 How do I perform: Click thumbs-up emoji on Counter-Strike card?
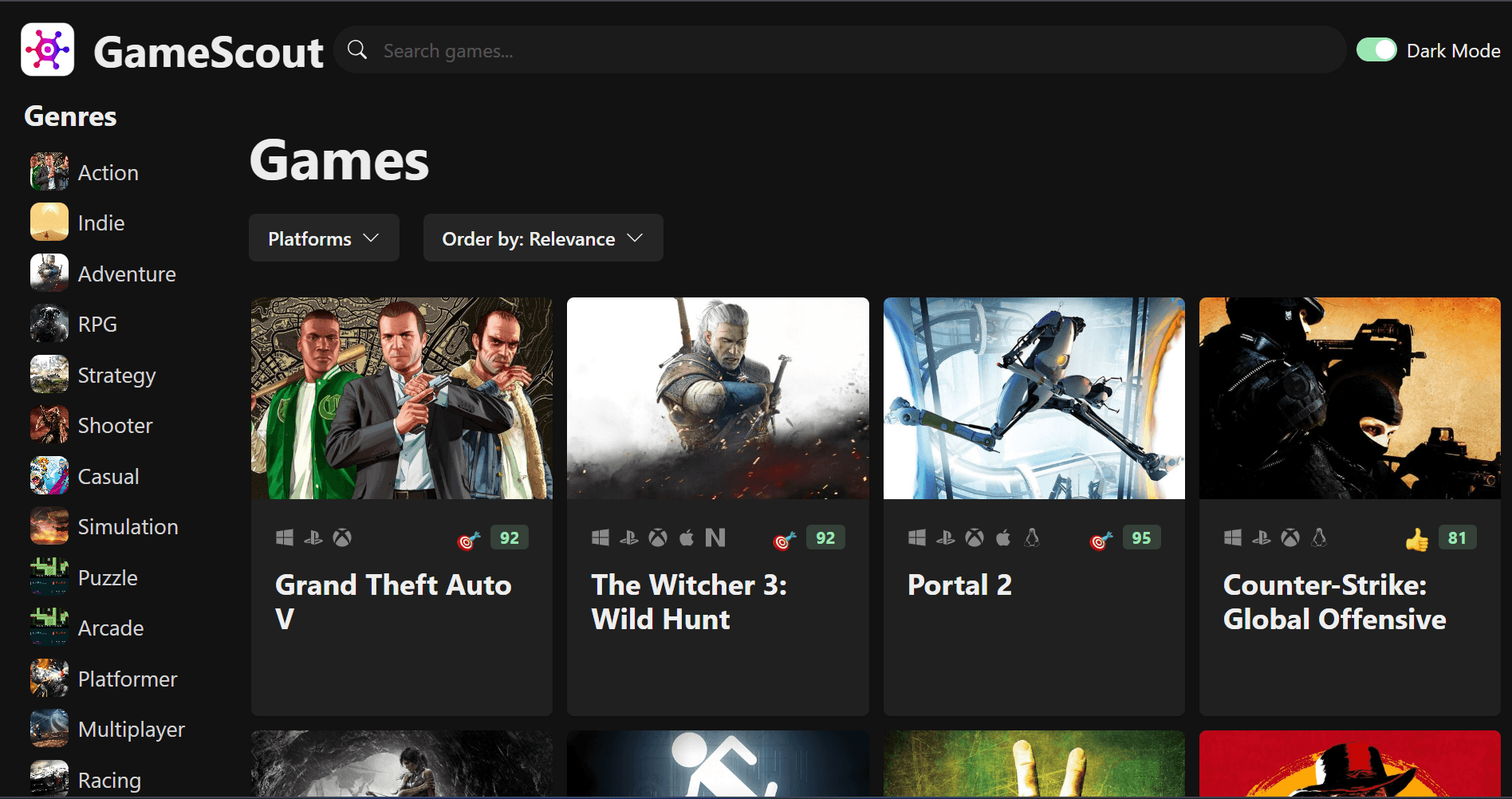pyautogui.click(x=1417, y=541)
